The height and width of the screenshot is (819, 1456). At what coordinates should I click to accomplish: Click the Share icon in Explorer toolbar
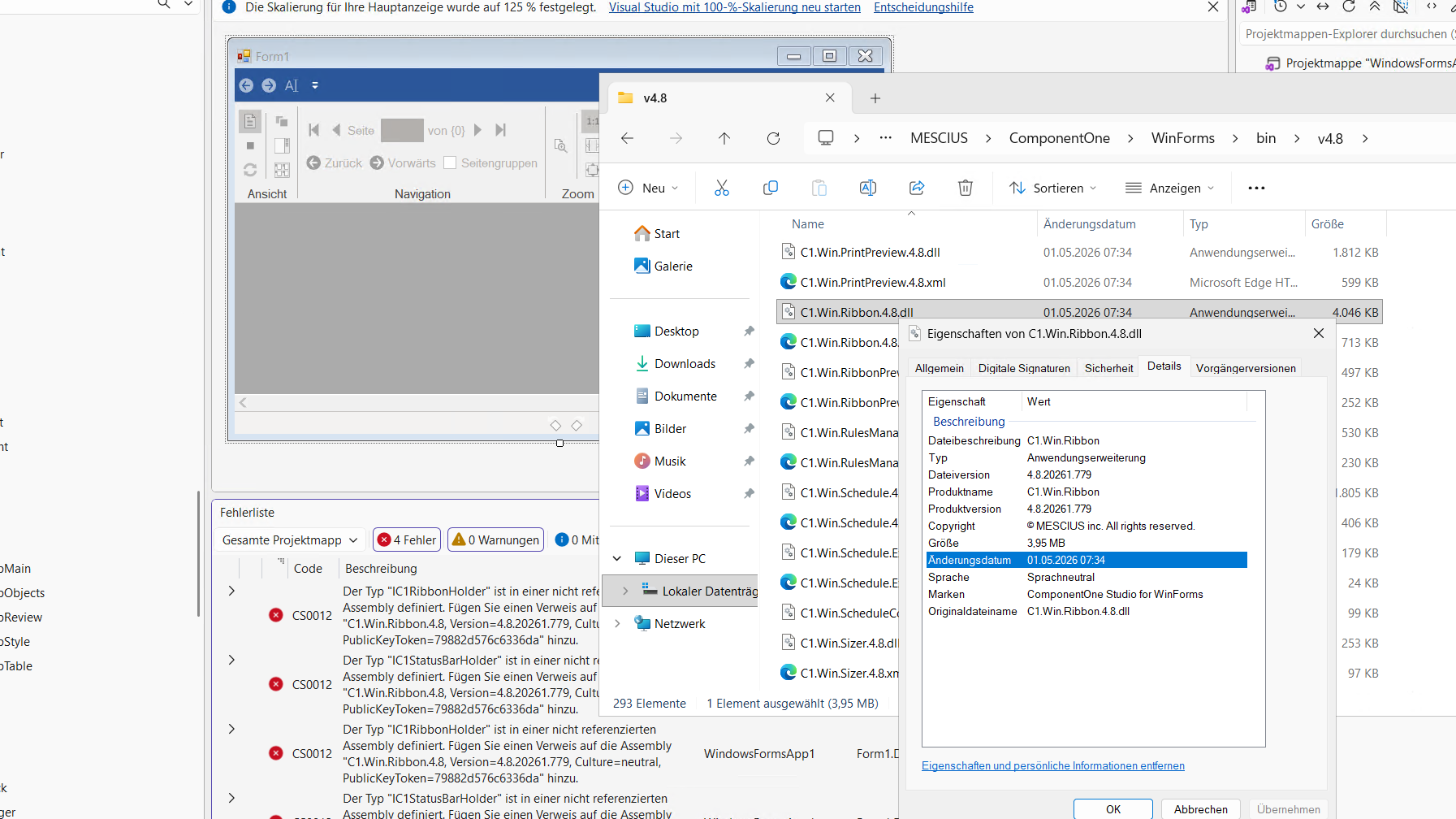coord(917,188)
